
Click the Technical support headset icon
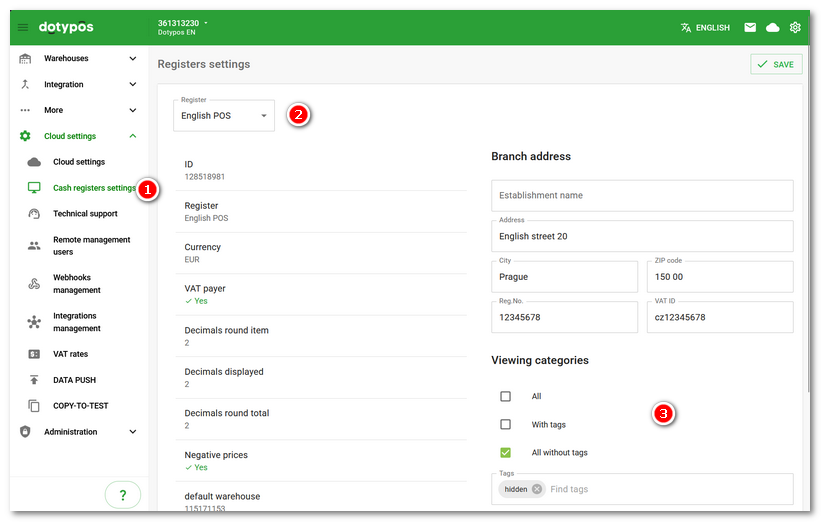pos(34,214)
